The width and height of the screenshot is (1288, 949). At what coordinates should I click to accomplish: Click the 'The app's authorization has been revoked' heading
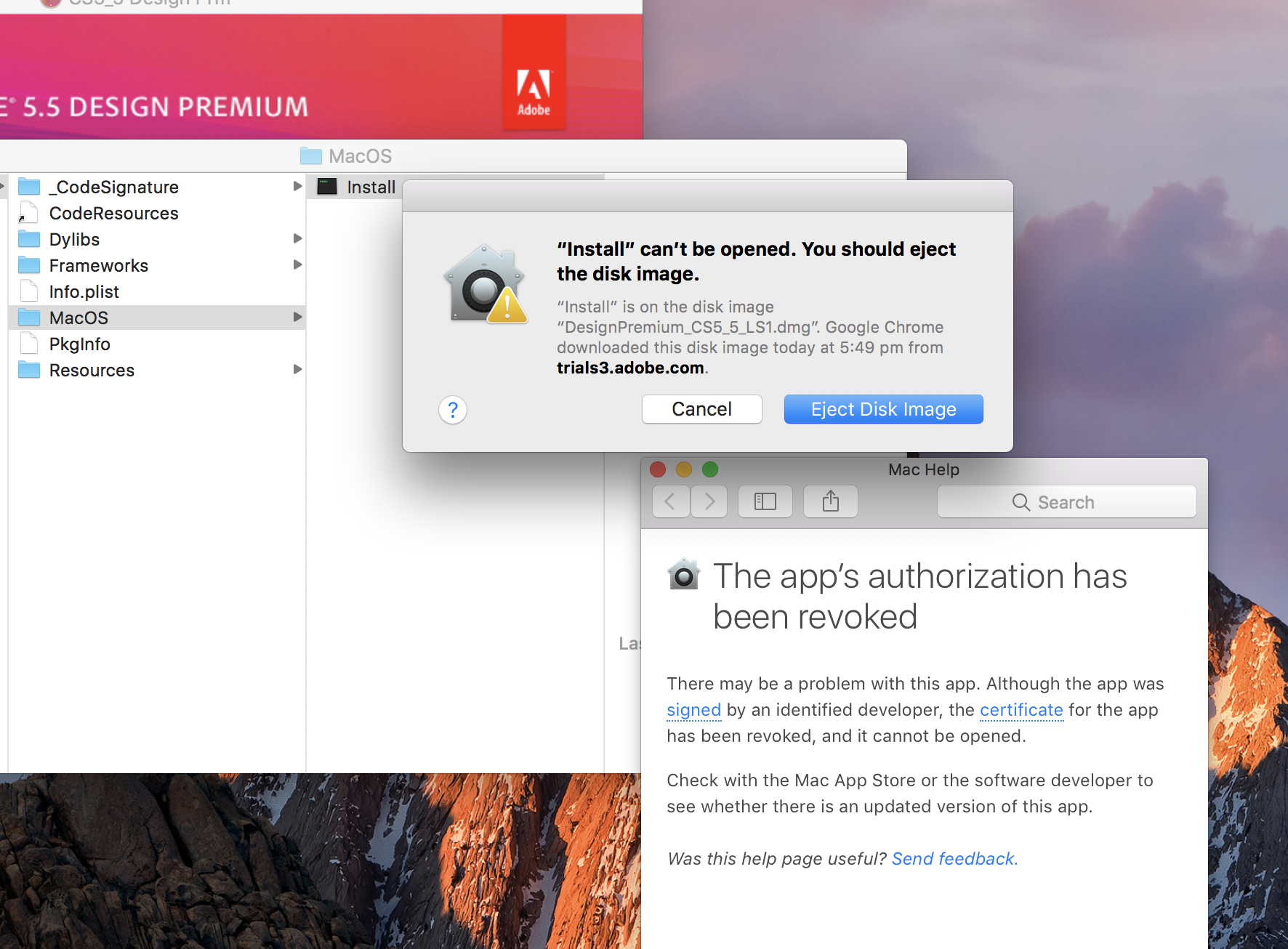pyautogui.click(x=919, y=596)
